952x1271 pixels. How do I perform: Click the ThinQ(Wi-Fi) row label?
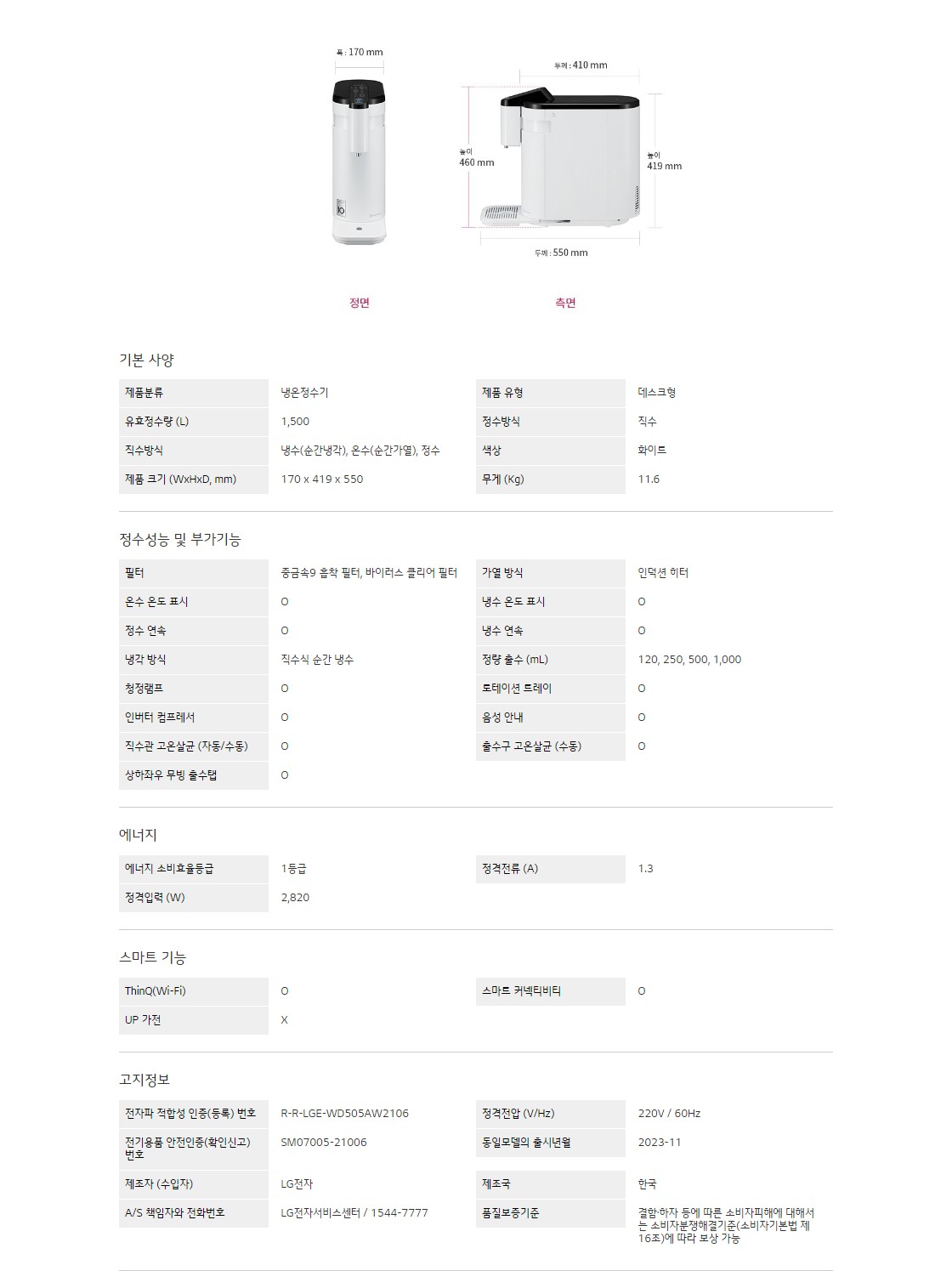tap(156, 991)
